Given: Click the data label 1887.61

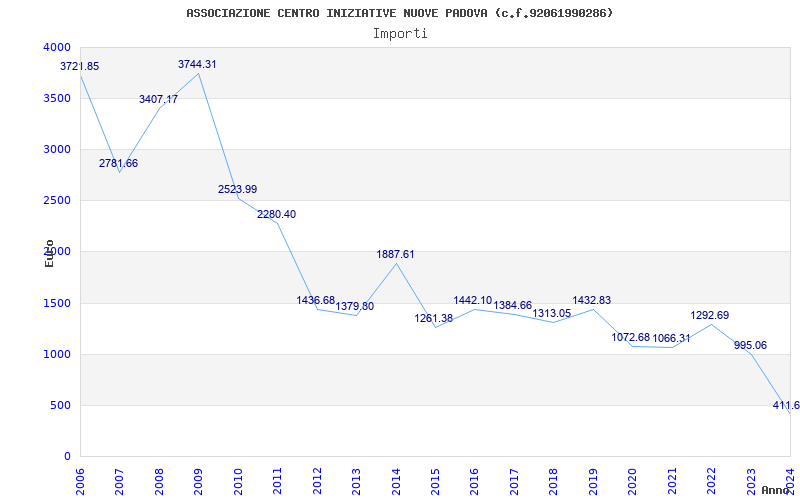Looking at the screenshot, I should (x=395, y=254).
